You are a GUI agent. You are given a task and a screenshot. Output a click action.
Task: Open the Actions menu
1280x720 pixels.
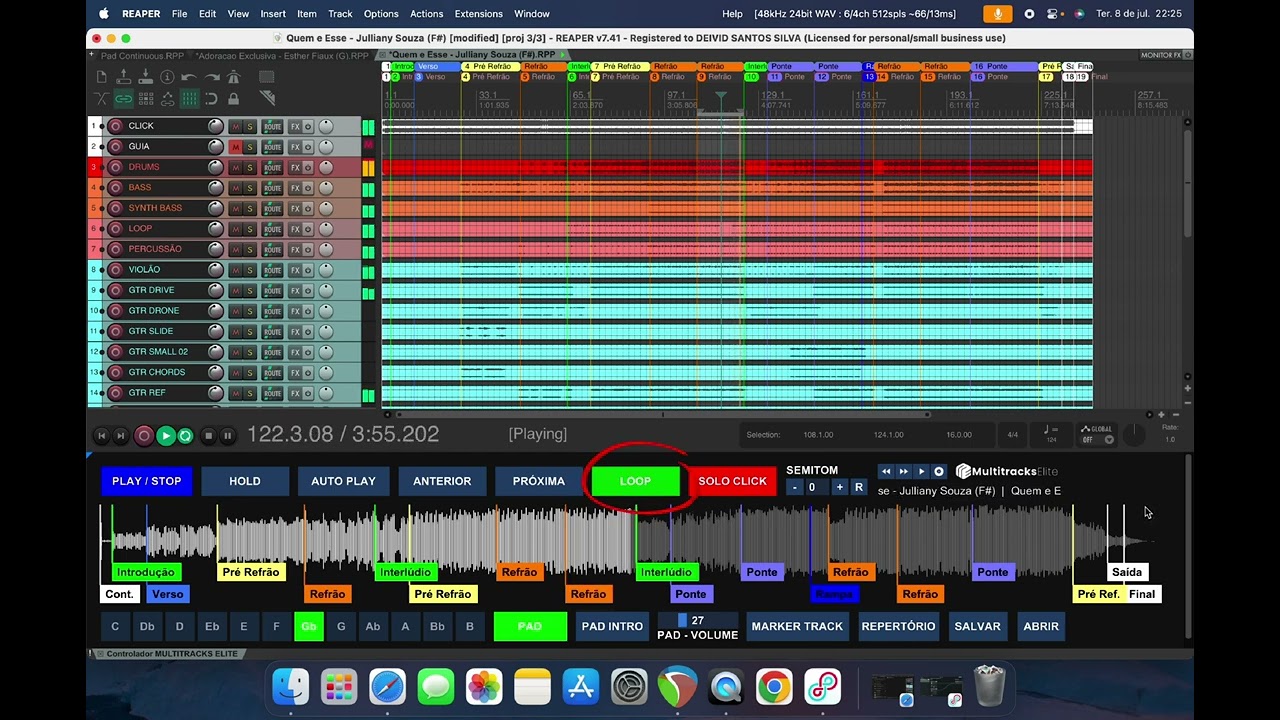click(x=427, y=14)
